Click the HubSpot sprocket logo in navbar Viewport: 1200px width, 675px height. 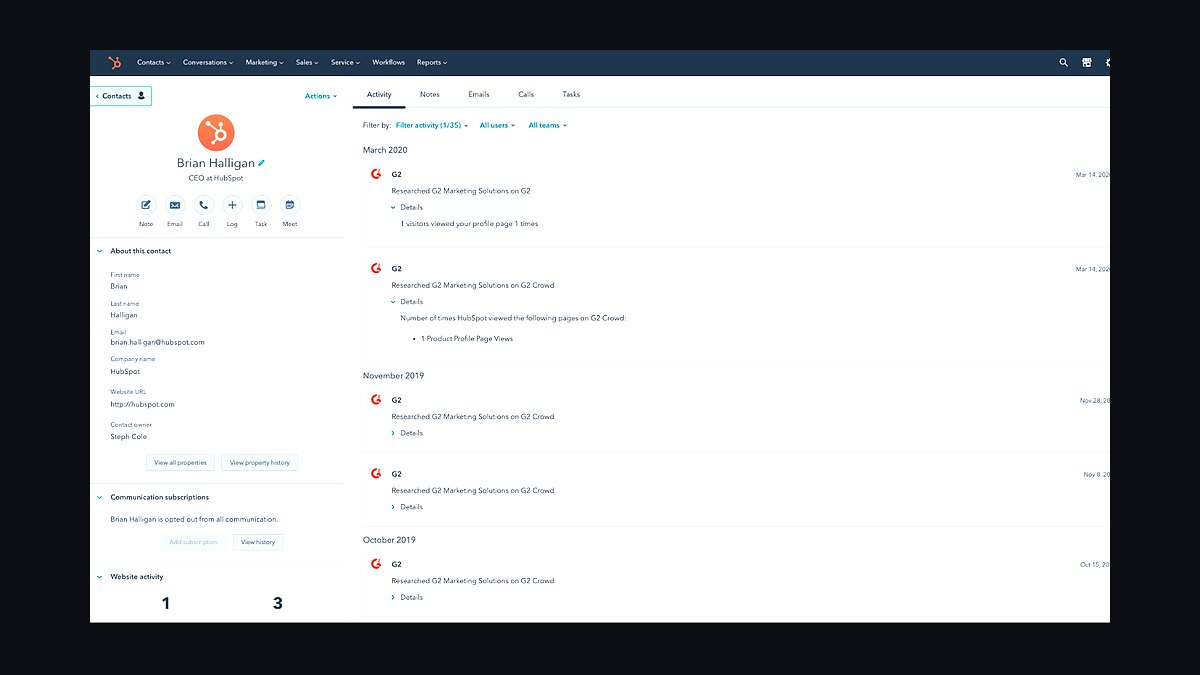(x=114, y=62)
